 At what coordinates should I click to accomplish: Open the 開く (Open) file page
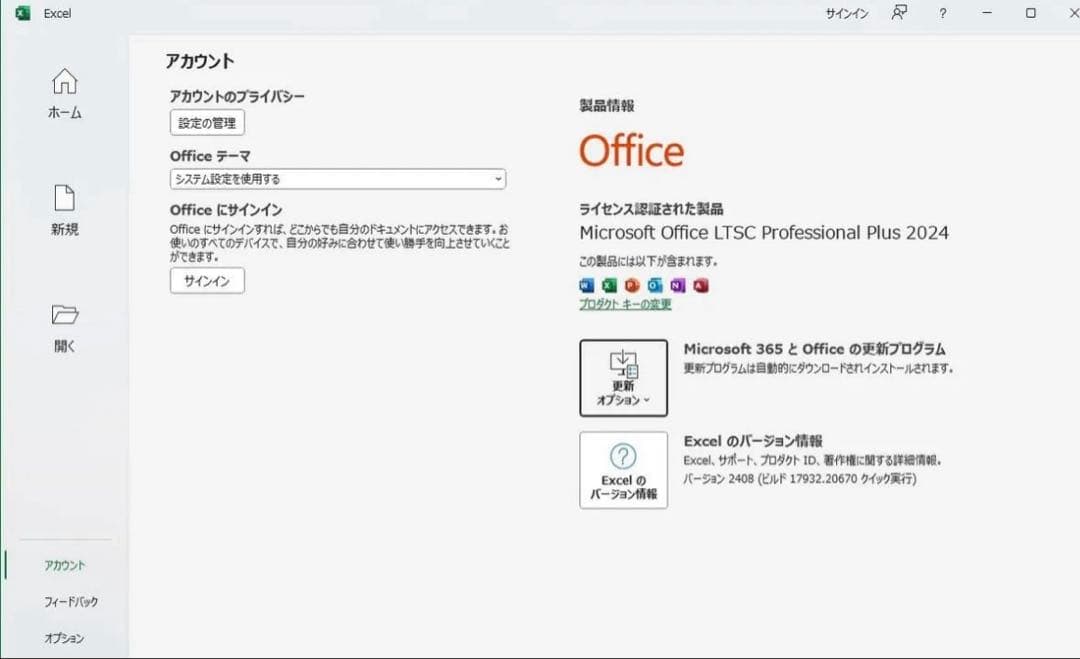point(65,328)
